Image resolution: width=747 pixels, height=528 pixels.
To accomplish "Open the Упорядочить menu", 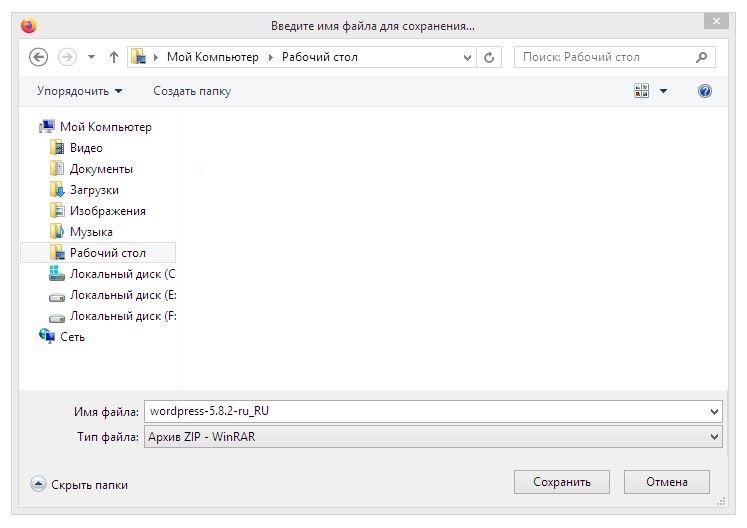I will coord(80,91).
